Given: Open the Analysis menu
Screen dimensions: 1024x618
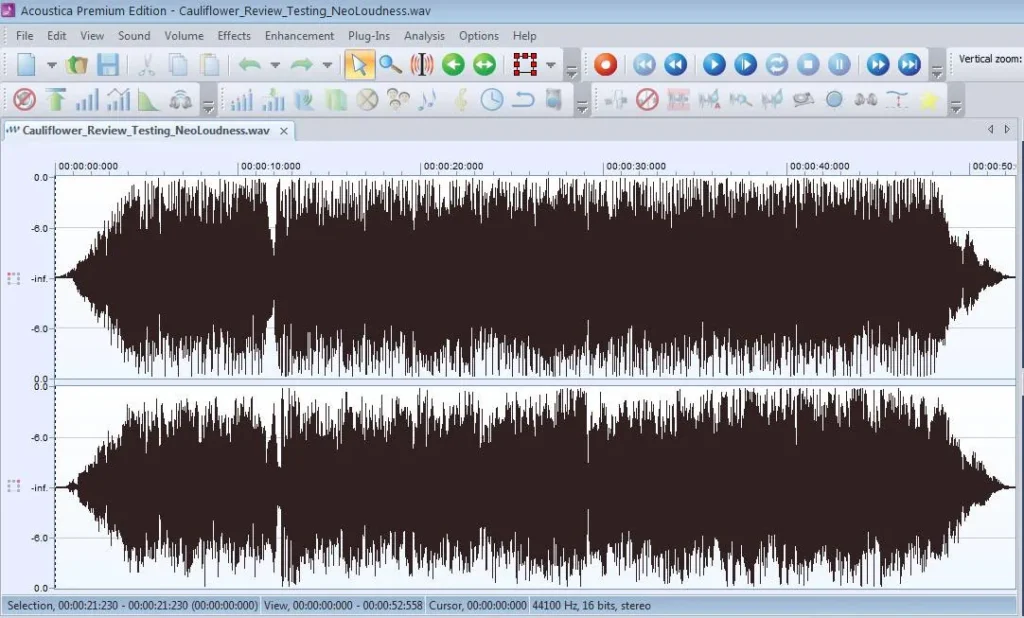Looking at the screenshot, I should 424,36.
